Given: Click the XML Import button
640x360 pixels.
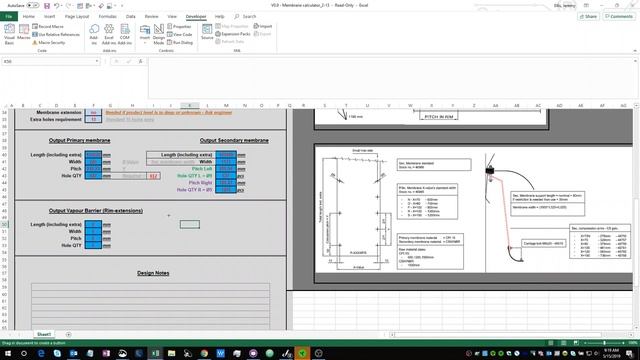Looking at the screenshot, I should [x=262, y=26].
